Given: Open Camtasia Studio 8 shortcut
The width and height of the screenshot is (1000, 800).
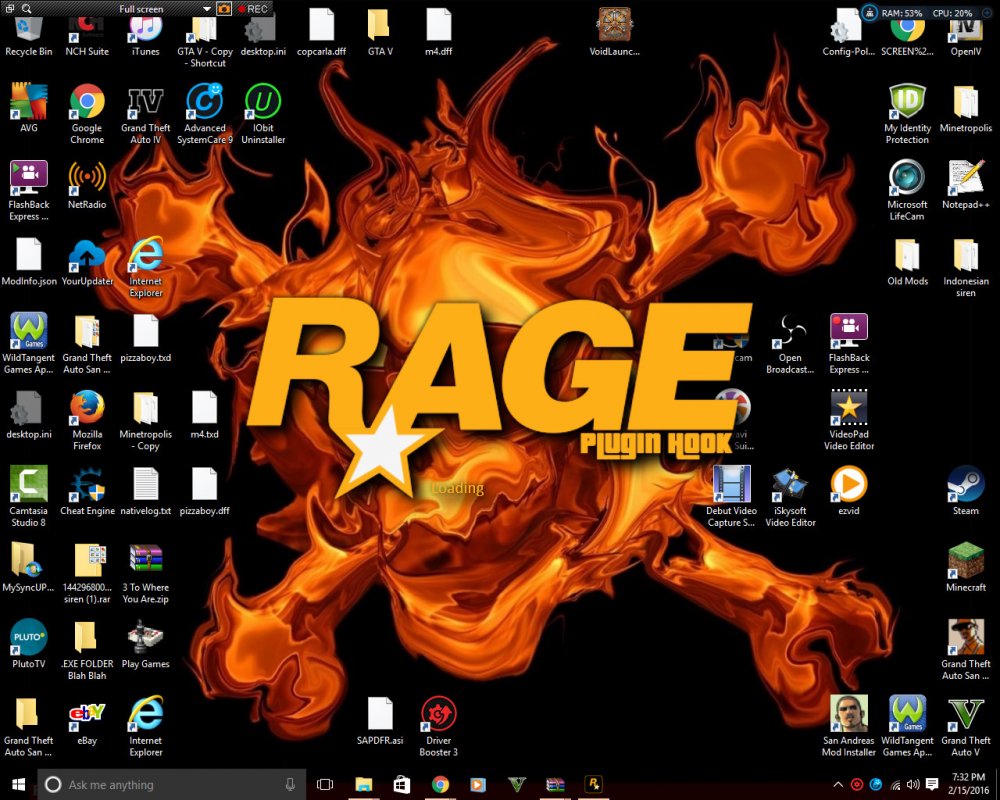Looking at the screenshot, I should pyautogui.click(x=29, y=496).
